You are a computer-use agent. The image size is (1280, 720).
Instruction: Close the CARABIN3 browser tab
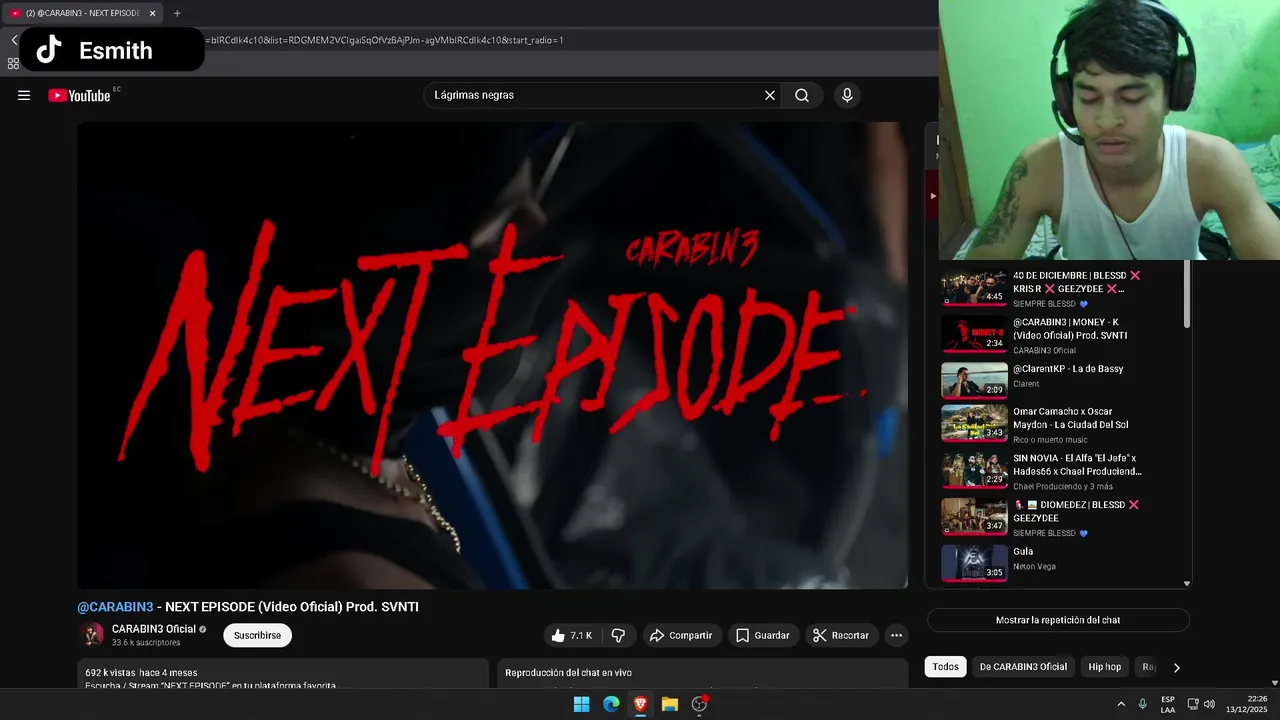(x=152, y=13)
